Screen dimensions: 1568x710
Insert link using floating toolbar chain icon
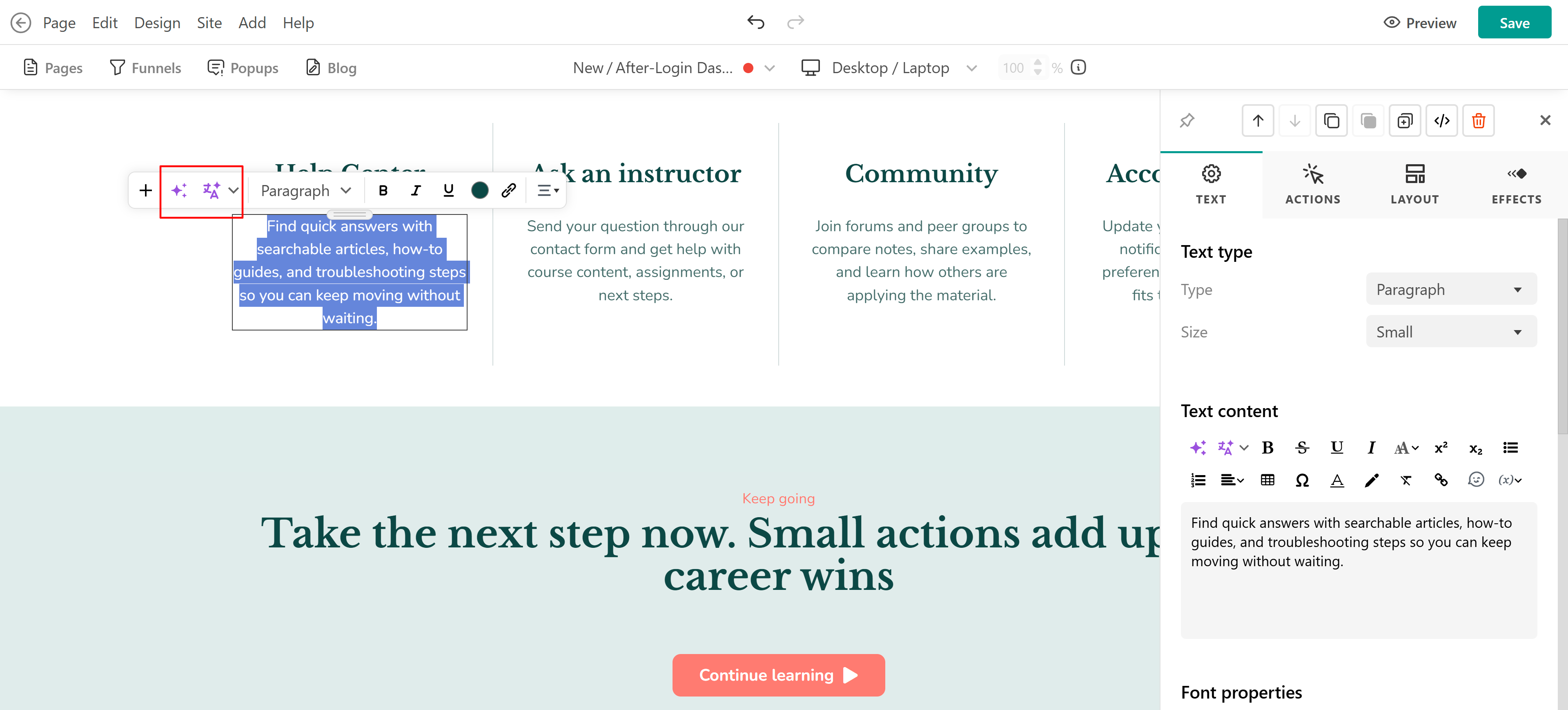point(509,191)
